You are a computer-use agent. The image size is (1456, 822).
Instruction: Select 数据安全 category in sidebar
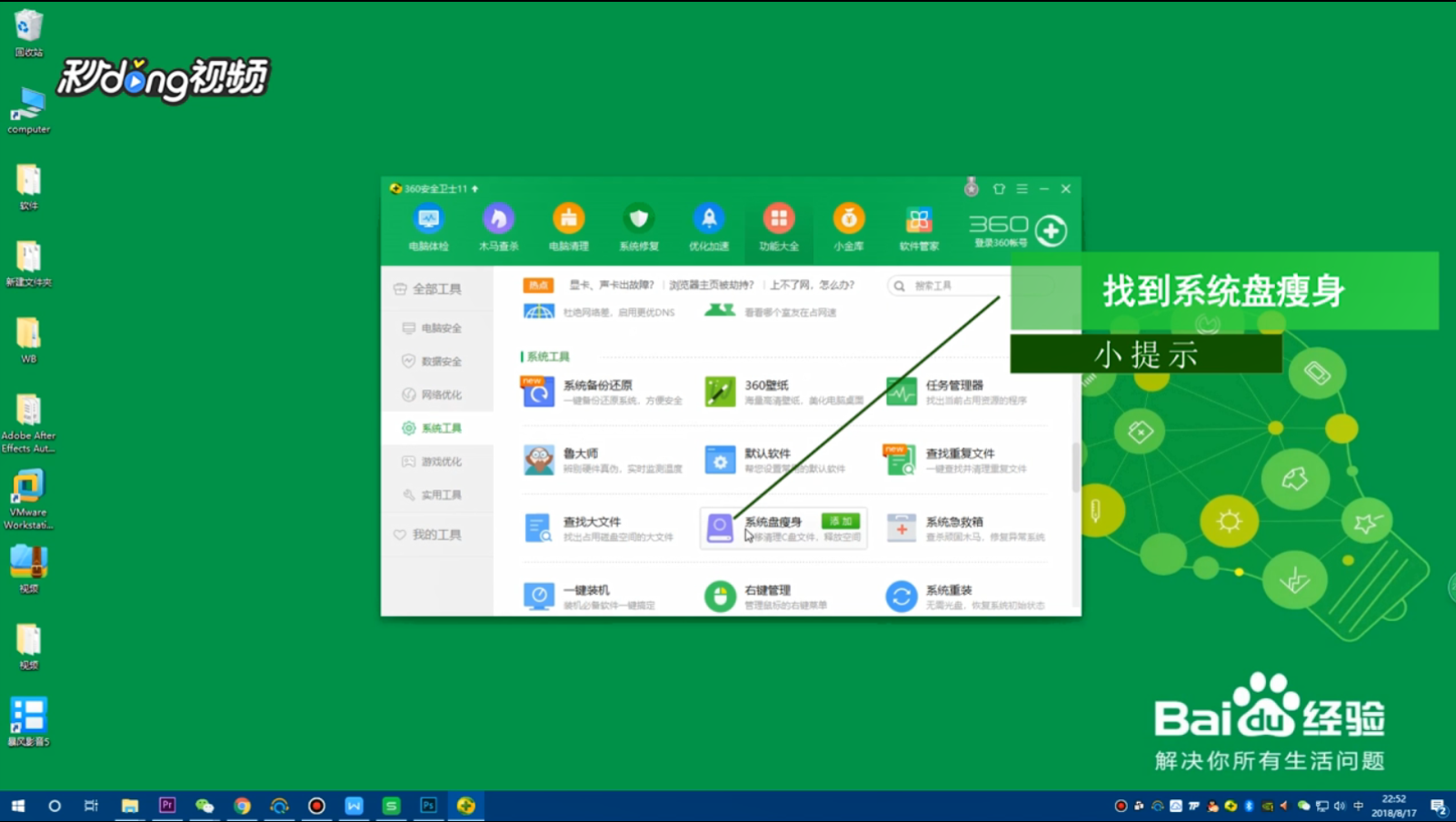click(x=437, y=361)
